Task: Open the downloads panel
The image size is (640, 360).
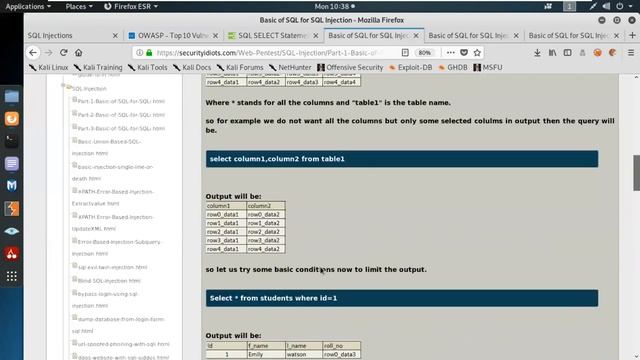Action: (x=537, y=53)
